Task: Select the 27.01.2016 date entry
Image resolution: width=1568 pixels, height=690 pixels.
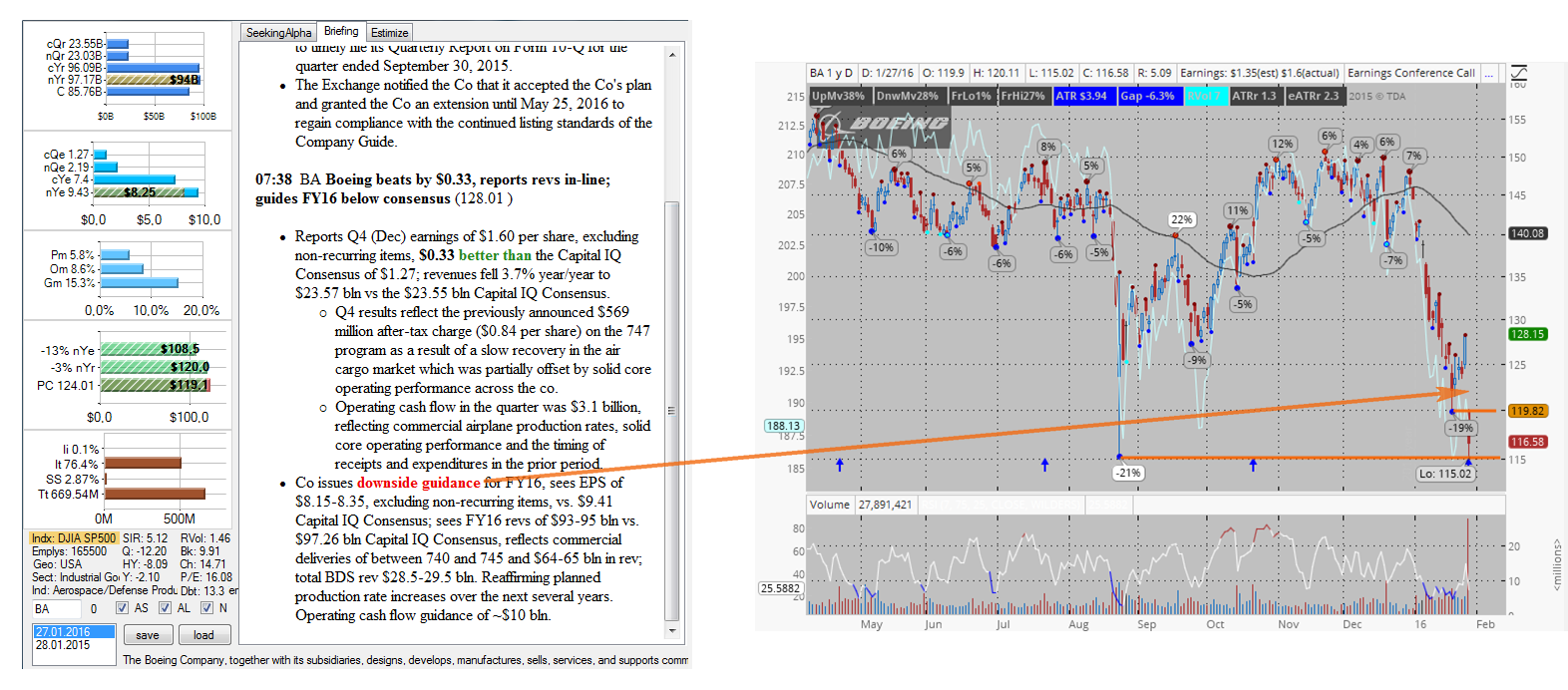Action: [x=73, y=632]
